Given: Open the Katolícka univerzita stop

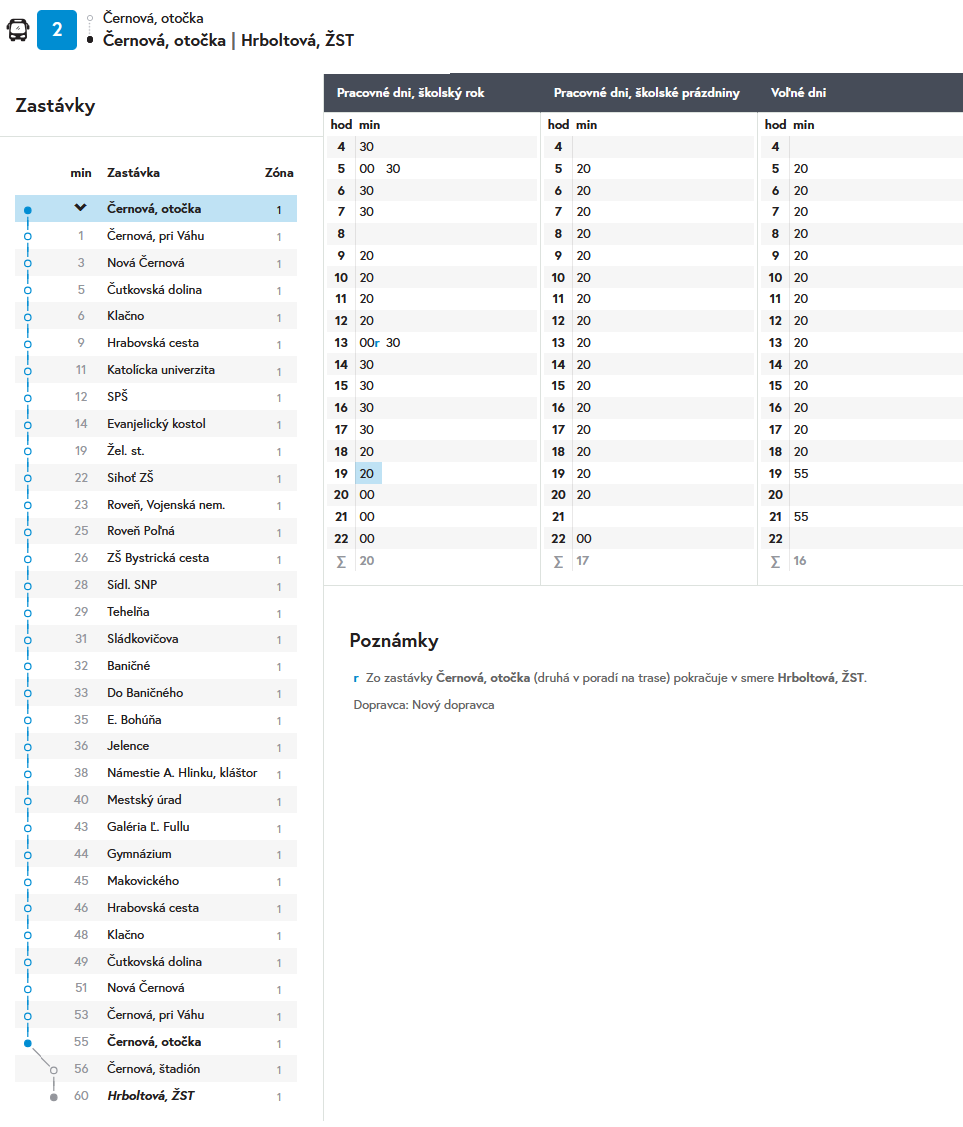Looking at the screenshot, I should pyautogui.click(x=160, y=370).
